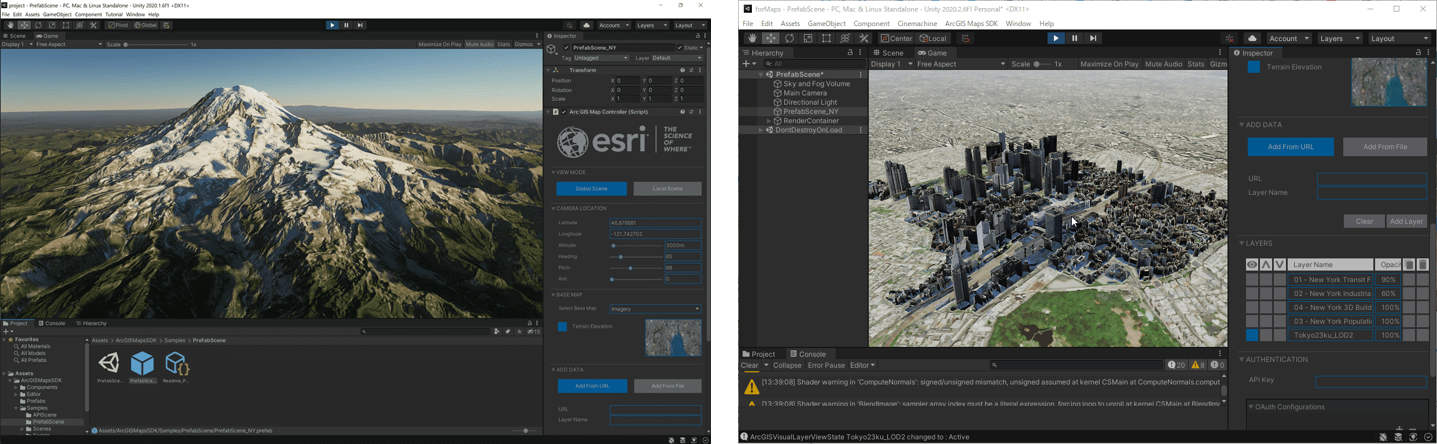Open ArcGIS Maps SDK menu in forMaps
The height and width of the screenshot is (444, 1437).
(971, 23)
